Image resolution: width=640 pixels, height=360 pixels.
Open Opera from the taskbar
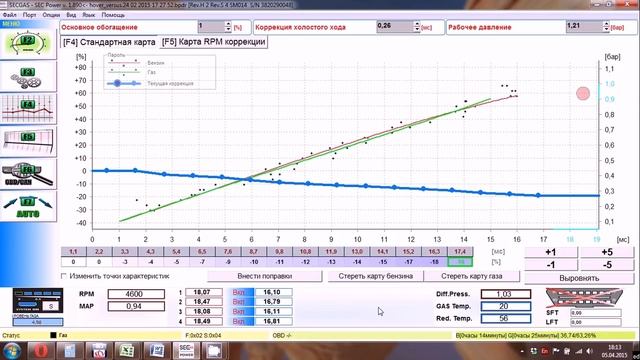coord(40,351)
